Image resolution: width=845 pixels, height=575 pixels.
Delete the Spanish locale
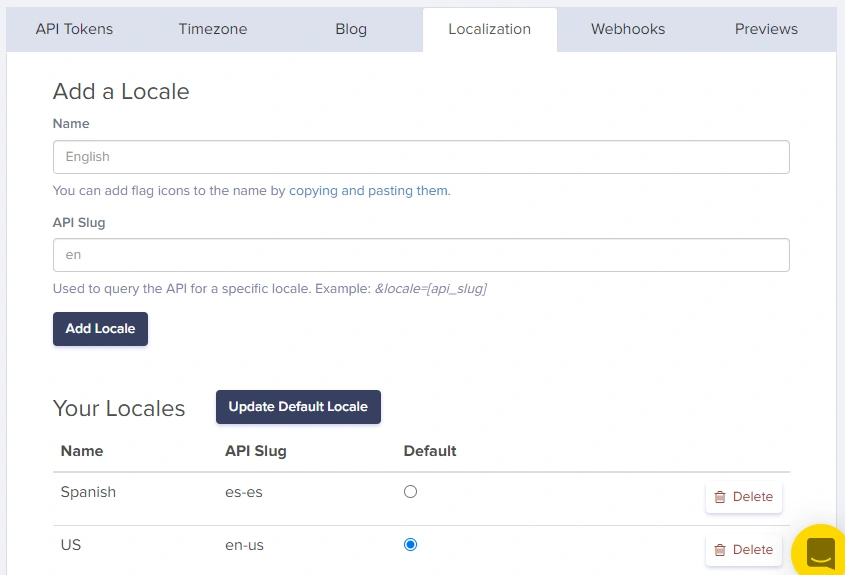tap(744, 497)
